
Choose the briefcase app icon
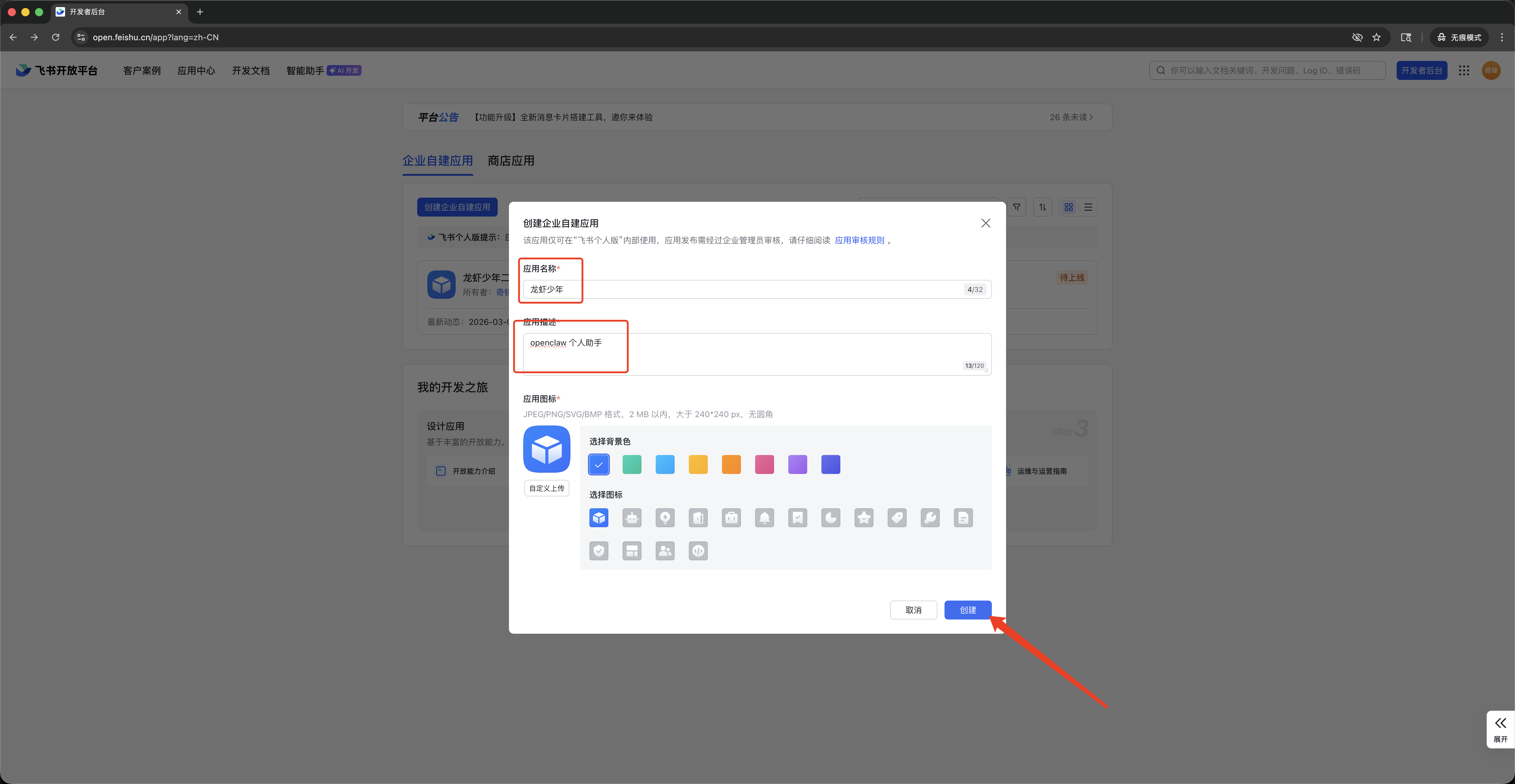point(731,517)
